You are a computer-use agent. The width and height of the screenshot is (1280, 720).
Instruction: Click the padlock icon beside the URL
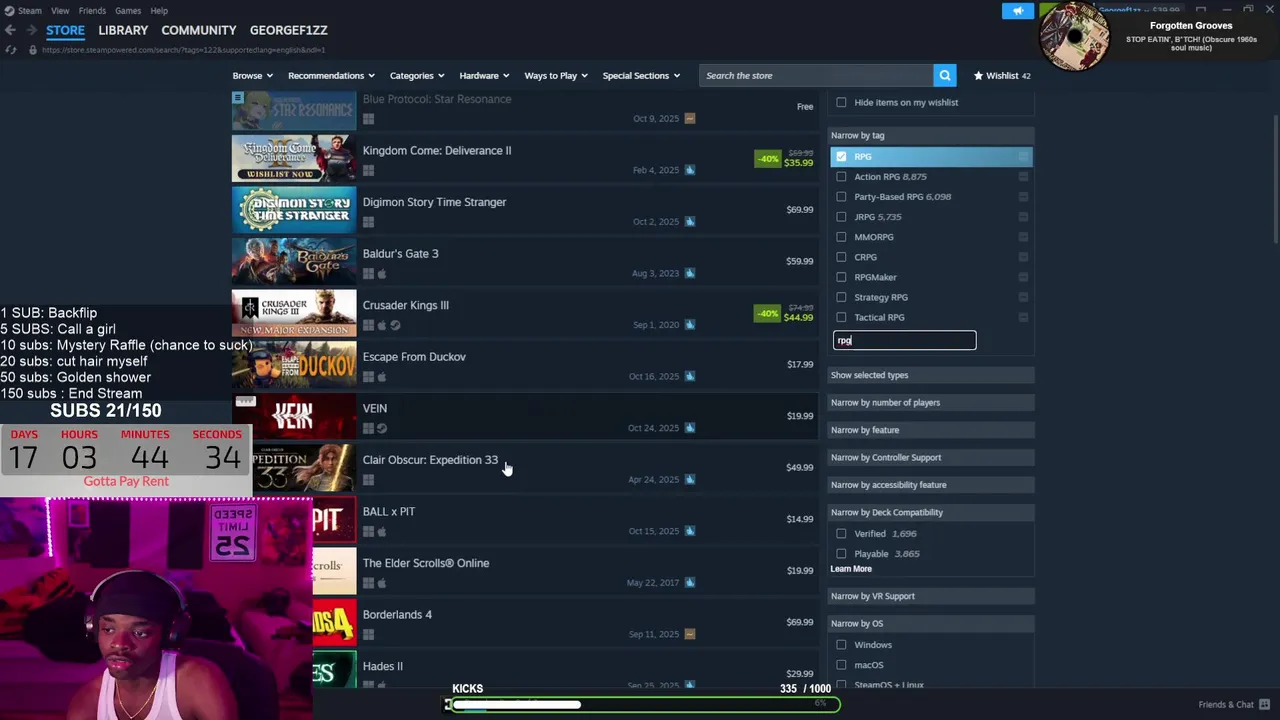coord(32,49)
